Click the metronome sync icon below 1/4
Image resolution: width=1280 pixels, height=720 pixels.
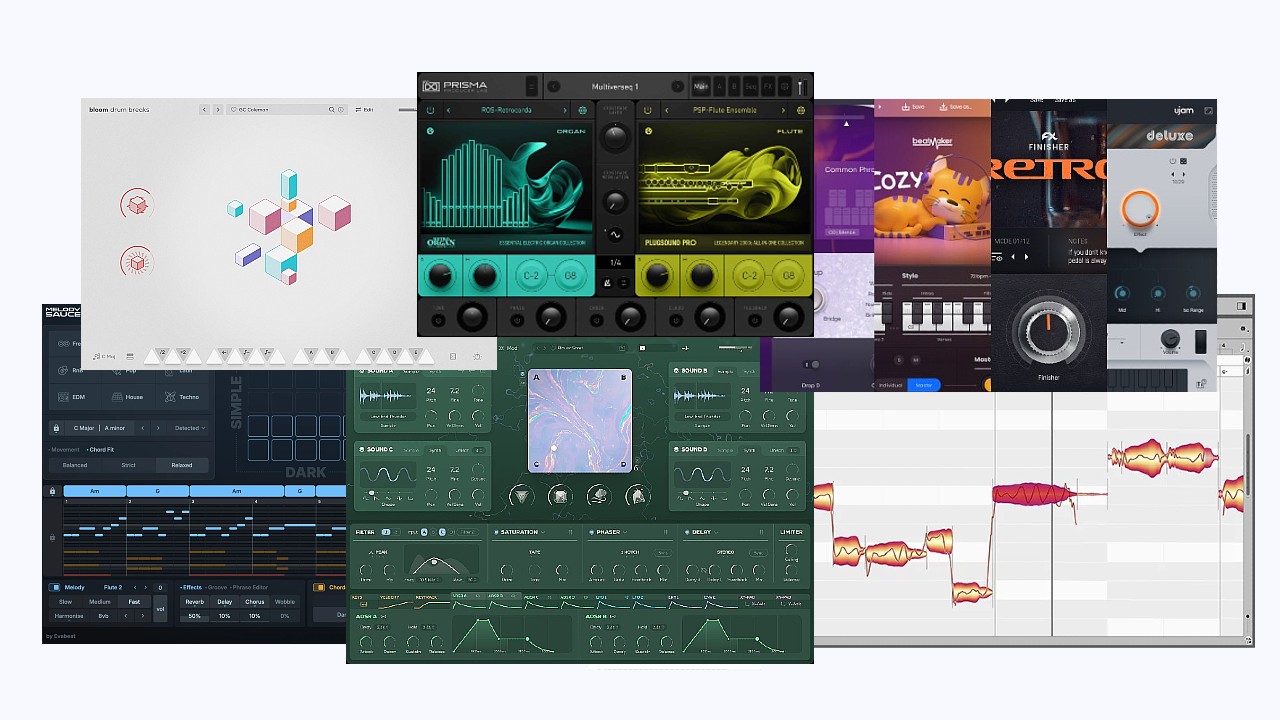(607, 283)
